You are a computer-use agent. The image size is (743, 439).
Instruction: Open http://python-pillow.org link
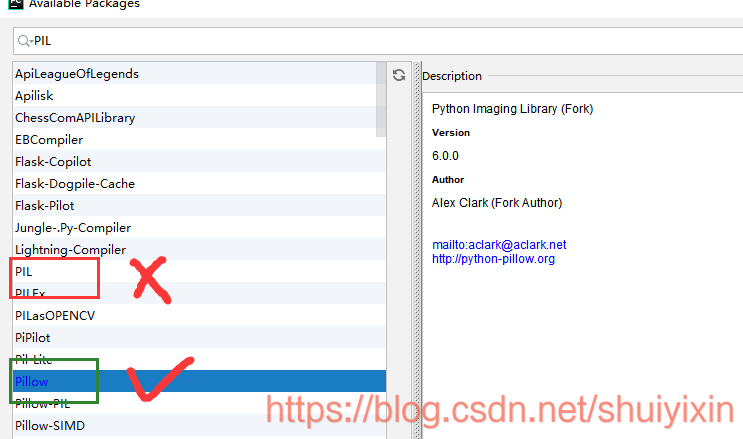[x=493, y=259]
